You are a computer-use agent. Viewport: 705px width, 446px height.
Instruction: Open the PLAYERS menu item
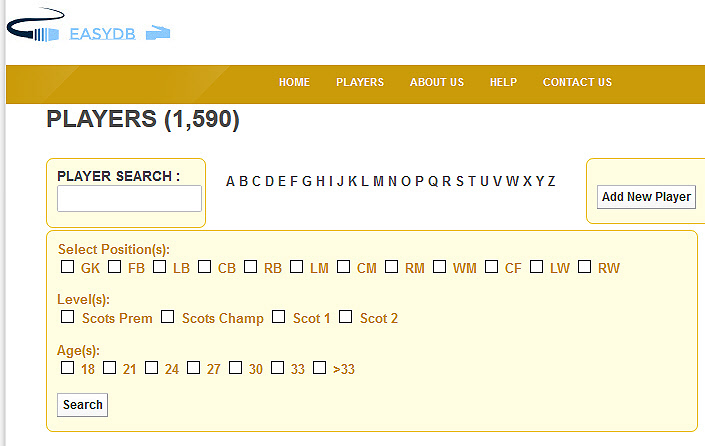click(360, 82)
